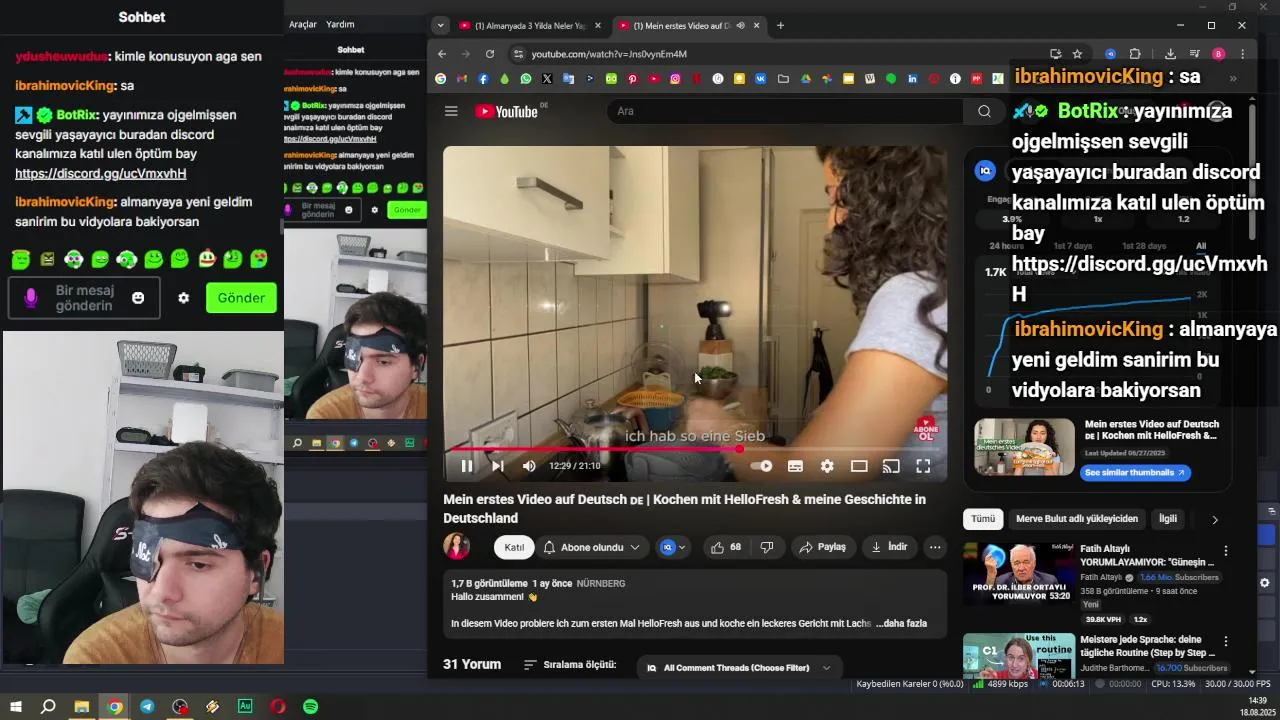This screenshot has width=1280, height=720.
Task: Open chat settings gear in Sohbet
Action: click(183, 298)
